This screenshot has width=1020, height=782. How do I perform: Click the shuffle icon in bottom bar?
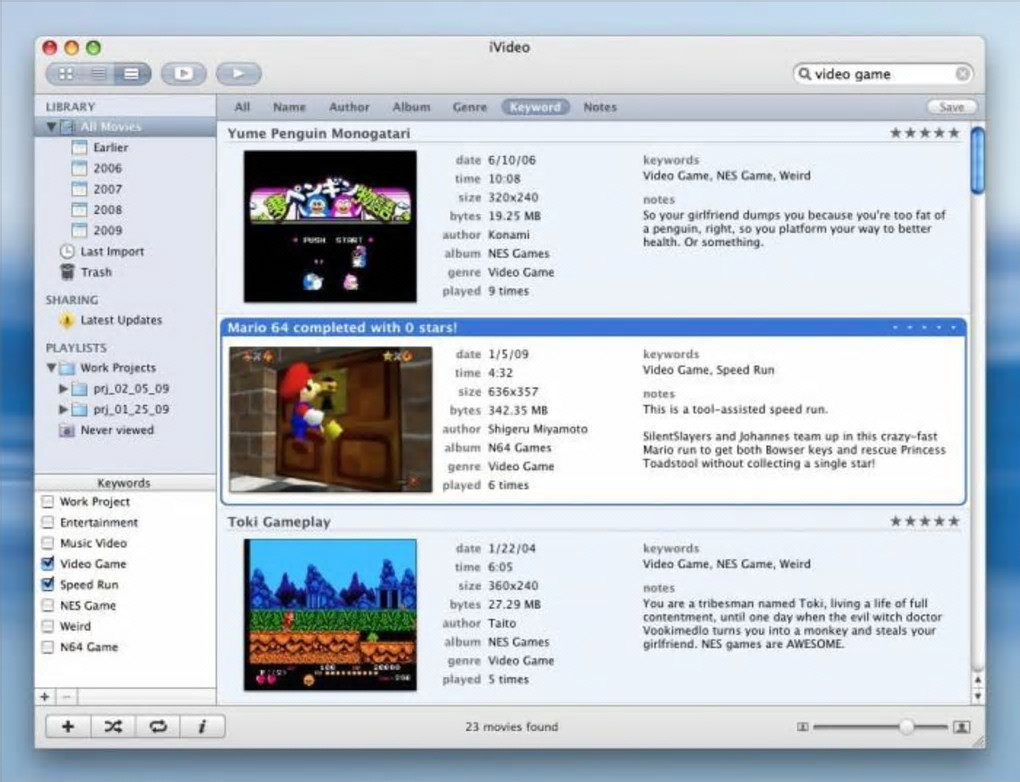[113, 727]
